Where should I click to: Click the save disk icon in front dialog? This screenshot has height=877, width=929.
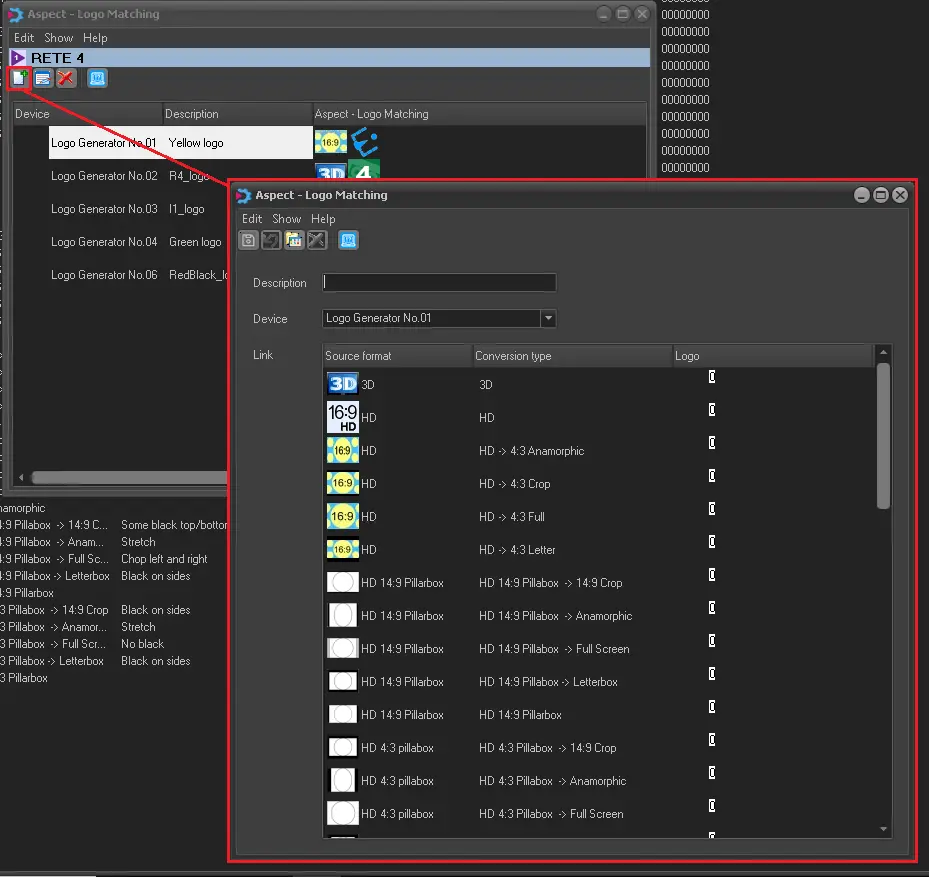pyautogui.click(x=248, y=240)
